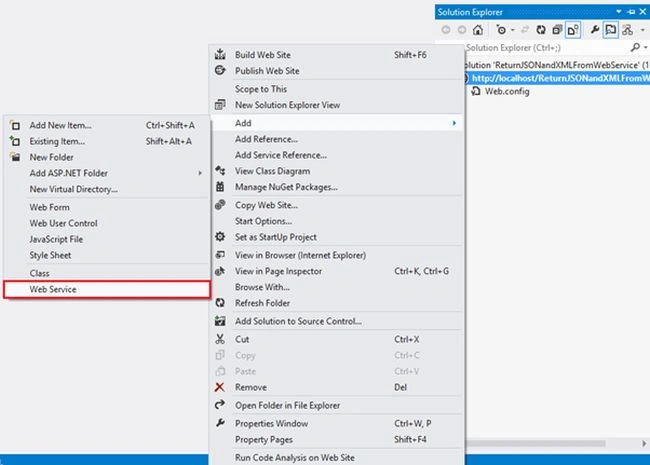The height and width of the screenshot is (465, 650).
Task: Open the search options dropdown arrow
Action: [x=645, y=48]
